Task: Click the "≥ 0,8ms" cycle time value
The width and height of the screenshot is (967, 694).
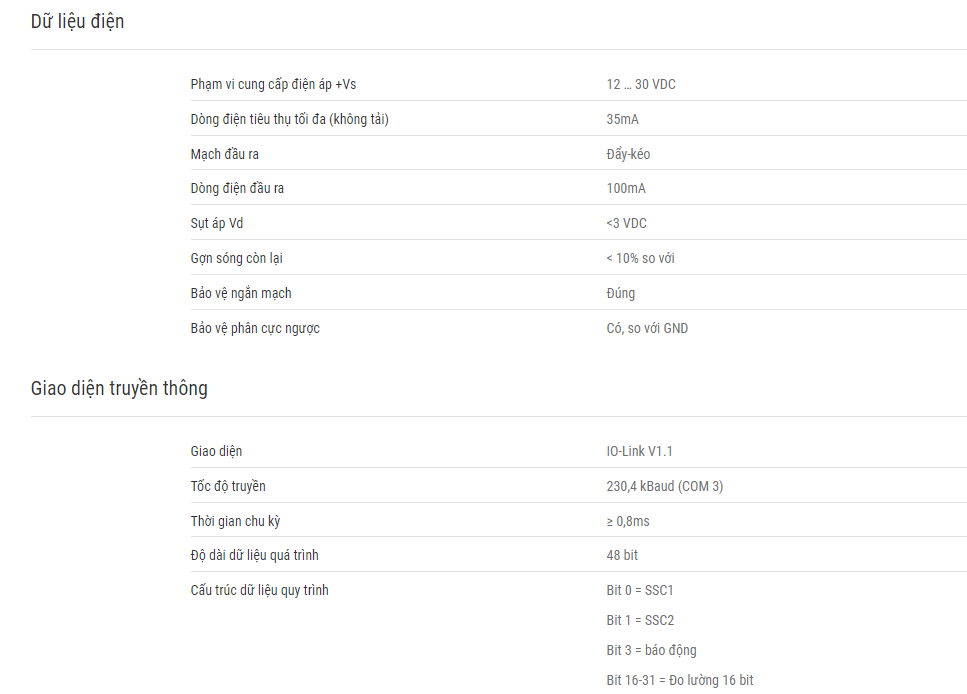Action: tap(628, 521)
